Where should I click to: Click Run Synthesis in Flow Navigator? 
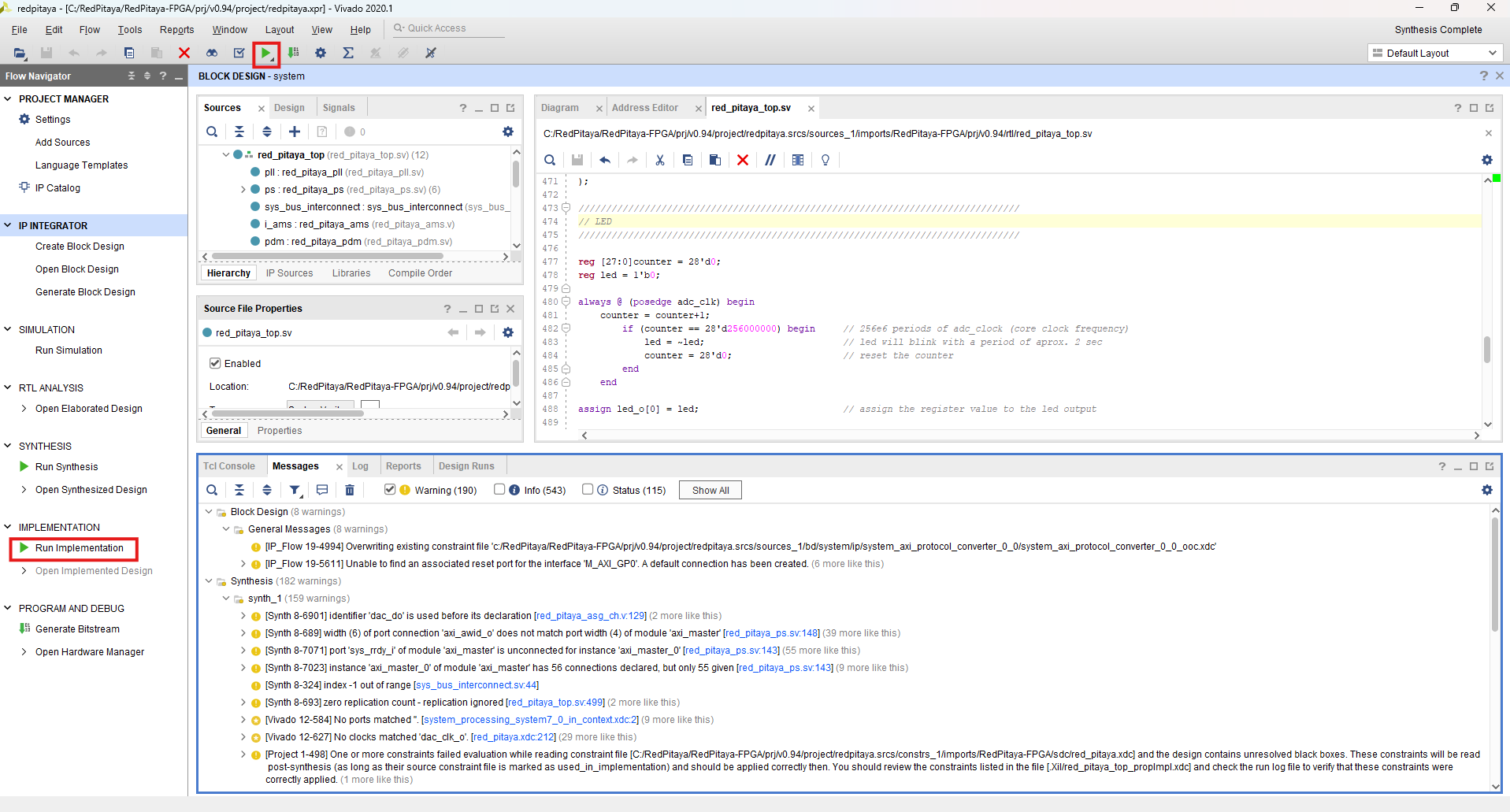[67, 466]
